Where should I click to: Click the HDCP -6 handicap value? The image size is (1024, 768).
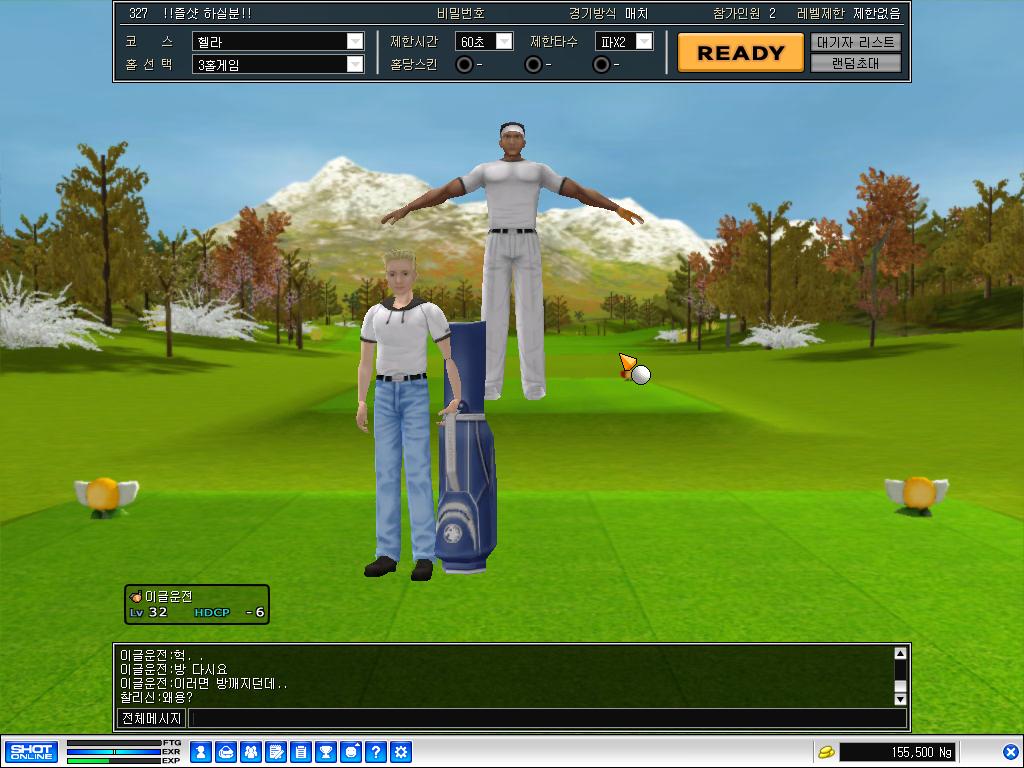[229, 613]
